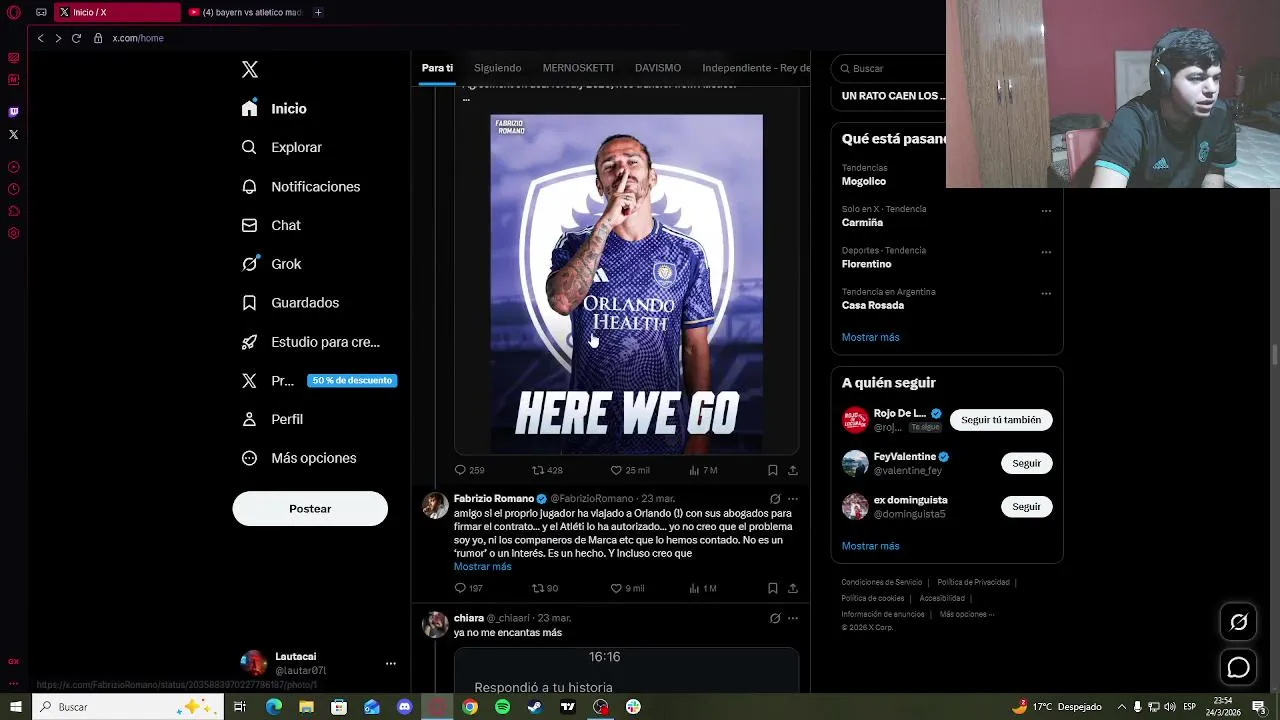
Task: Show hidden system tray icons
Action: pos(1122,707)
